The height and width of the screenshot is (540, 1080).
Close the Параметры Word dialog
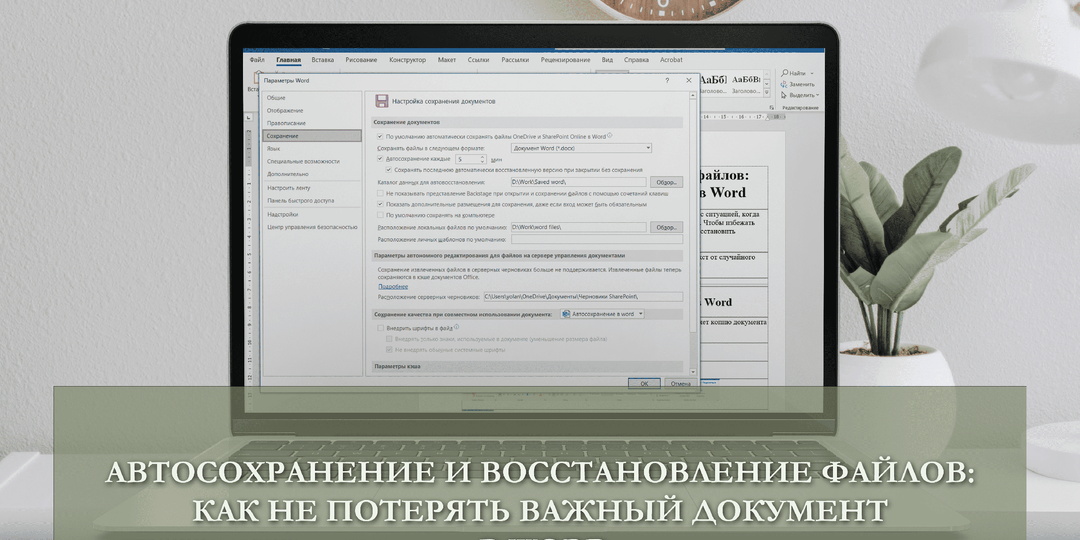pos(688,81)
